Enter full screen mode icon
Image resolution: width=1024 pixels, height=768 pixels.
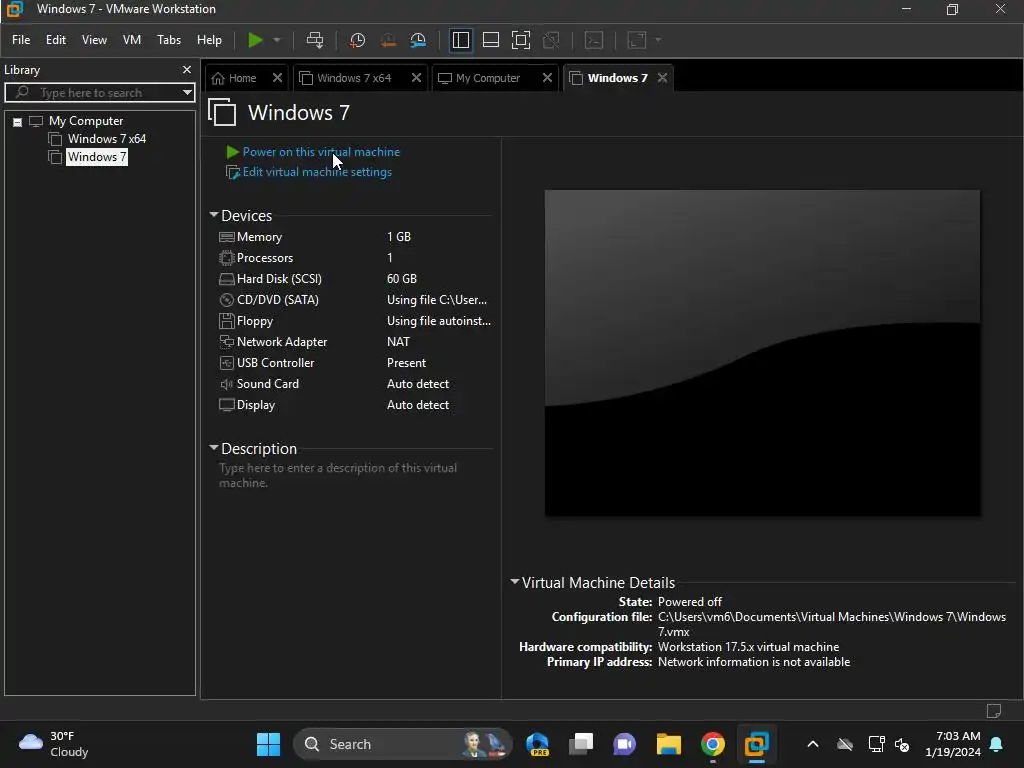coord(520,40)
